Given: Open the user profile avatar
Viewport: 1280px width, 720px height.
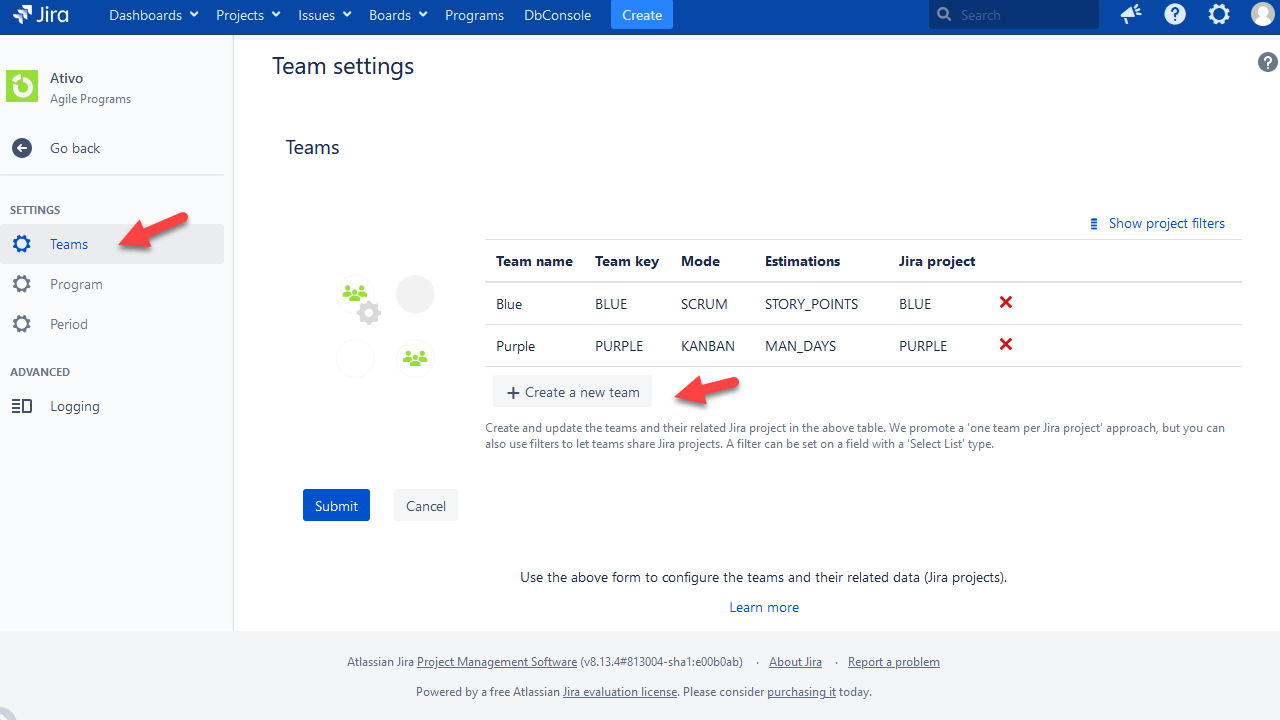Looking at the screenshot, I should pyautogui.click(x=1262, y=14).
